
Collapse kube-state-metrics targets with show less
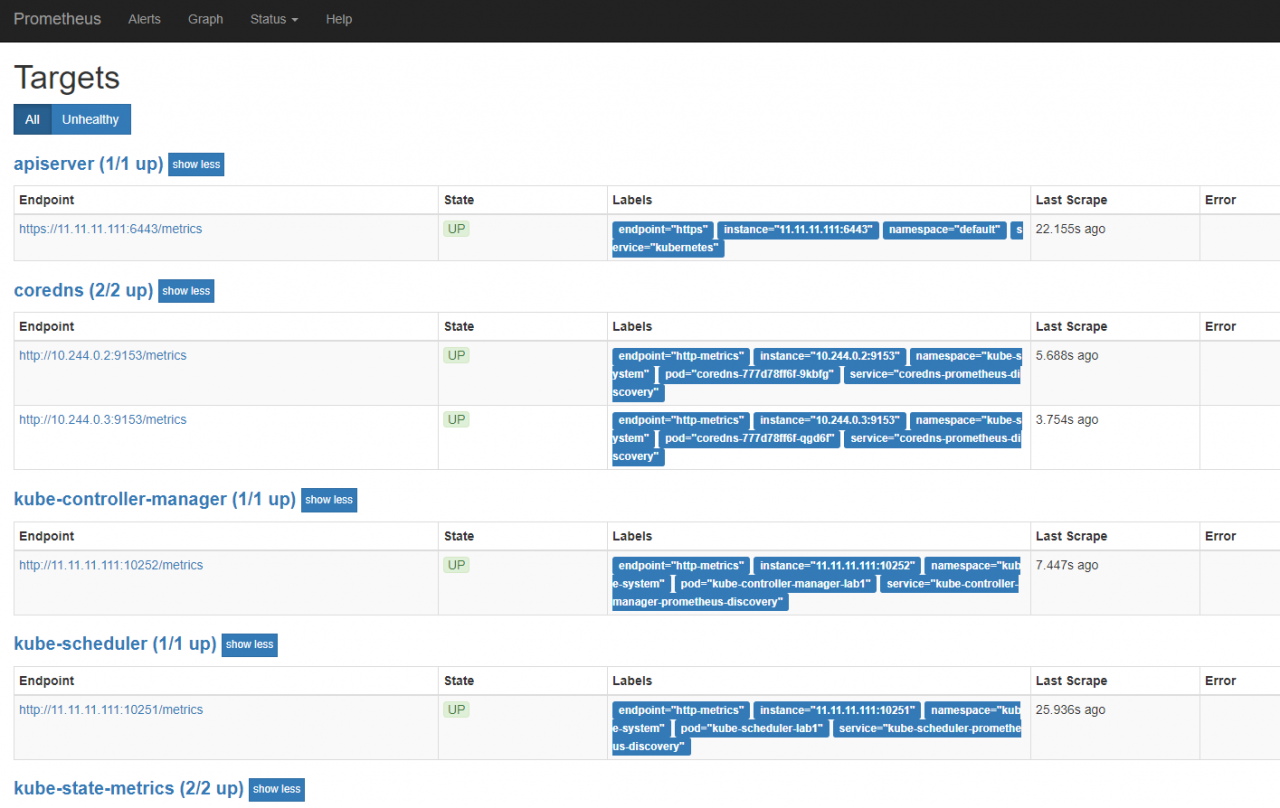click(x=276, y=789)
